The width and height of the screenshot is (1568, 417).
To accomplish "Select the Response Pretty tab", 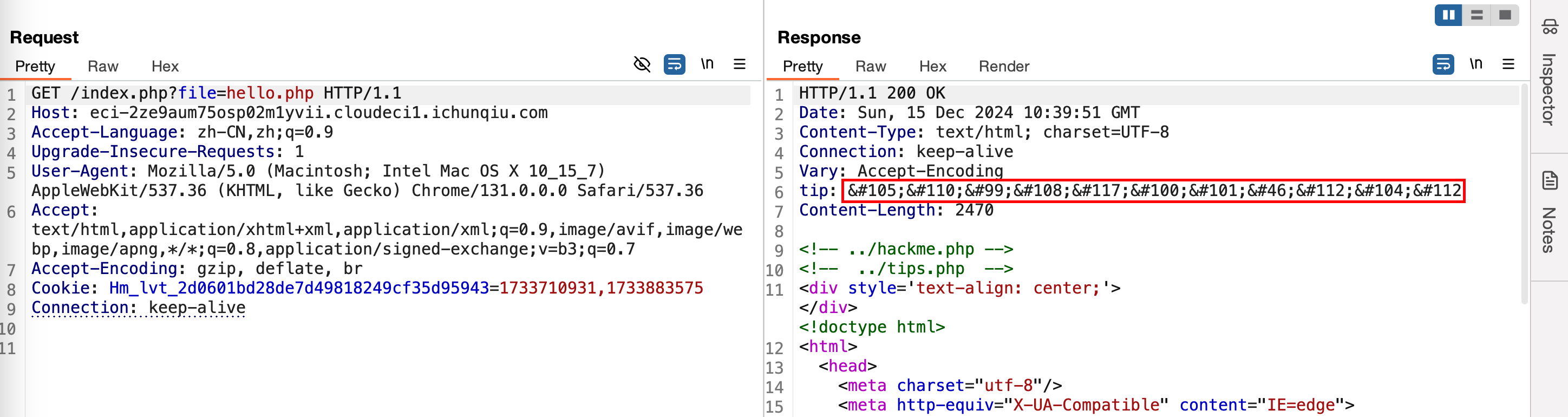I will 802,66.
